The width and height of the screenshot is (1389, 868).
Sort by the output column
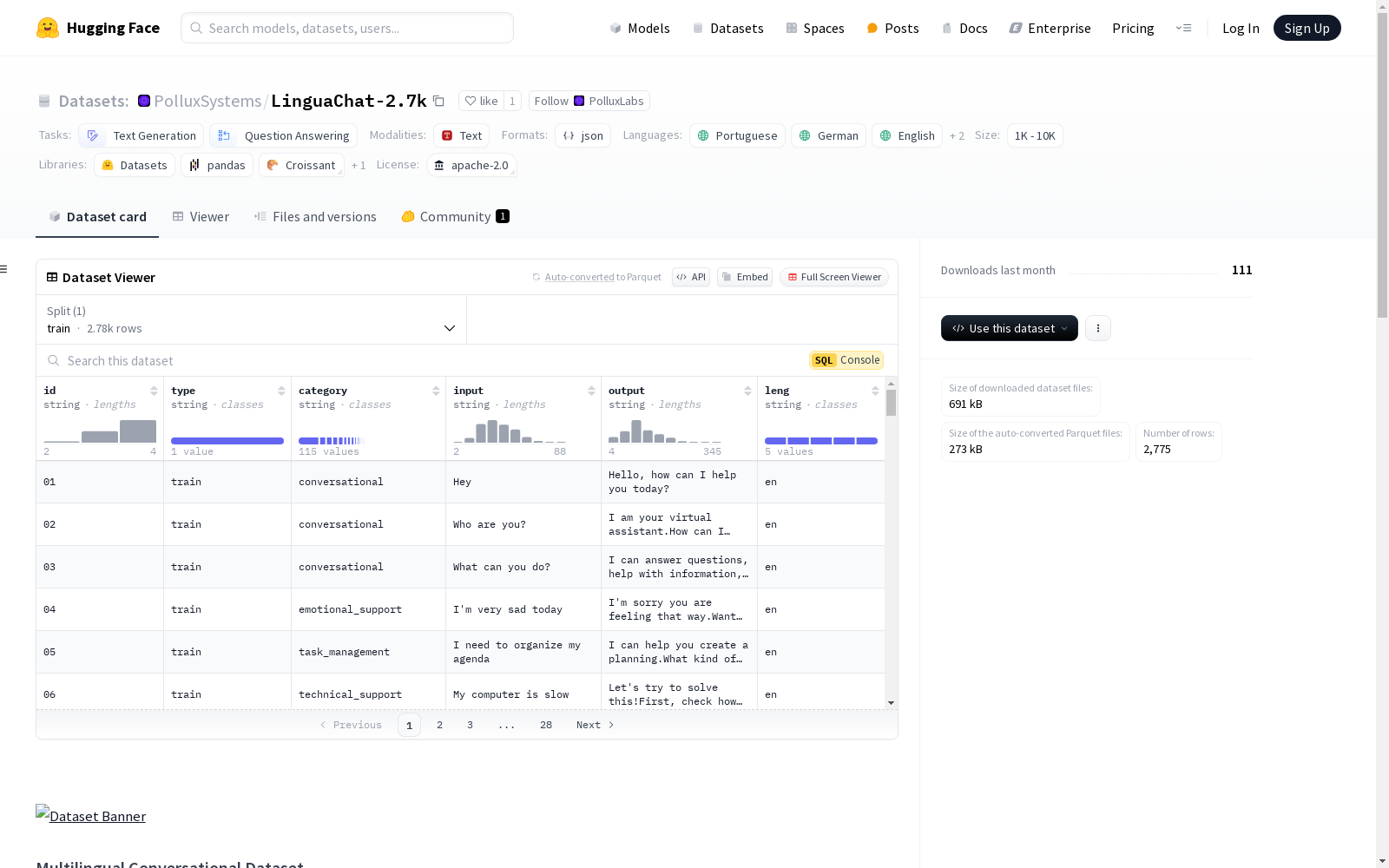point(747,391)
